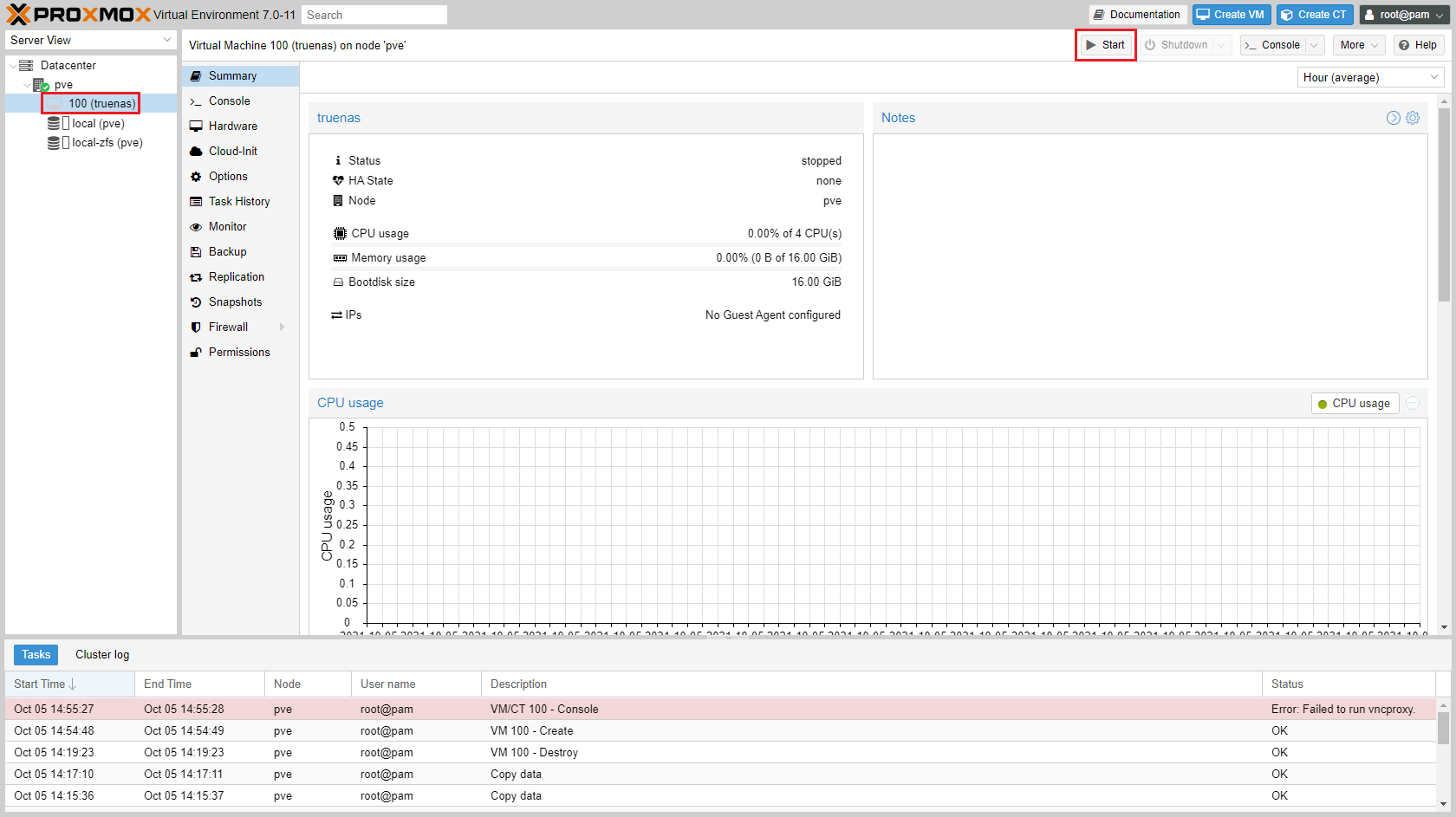Image resolution: width=1456 pixels, height=817 pixels.
Task: Click the Cloud-Init cloud icon
Action: pyautogui.click(x=196, y=152)
